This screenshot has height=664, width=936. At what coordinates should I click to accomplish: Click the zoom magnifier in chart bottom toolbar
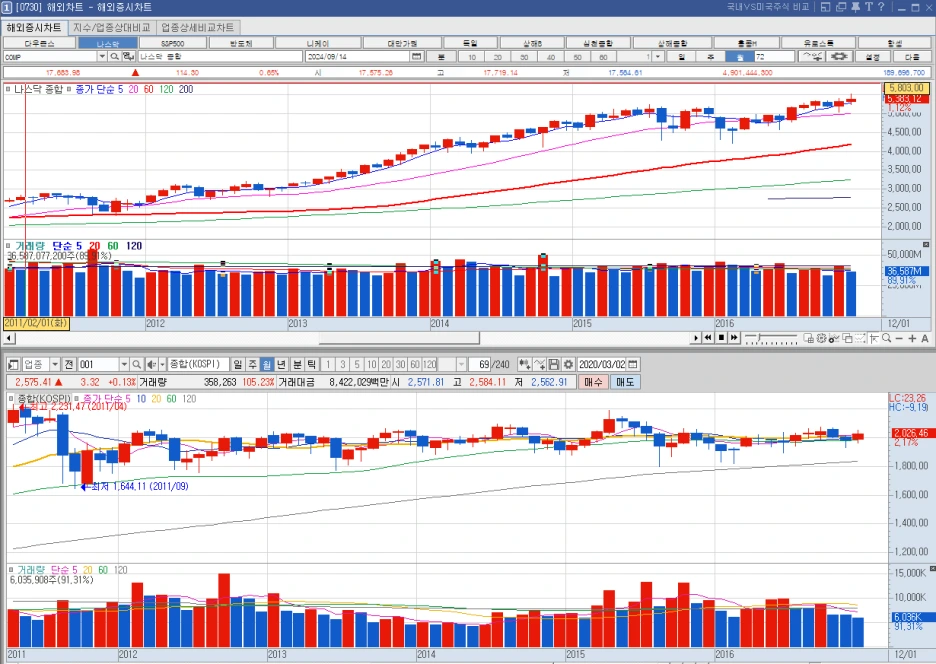(x=886, y=339)
